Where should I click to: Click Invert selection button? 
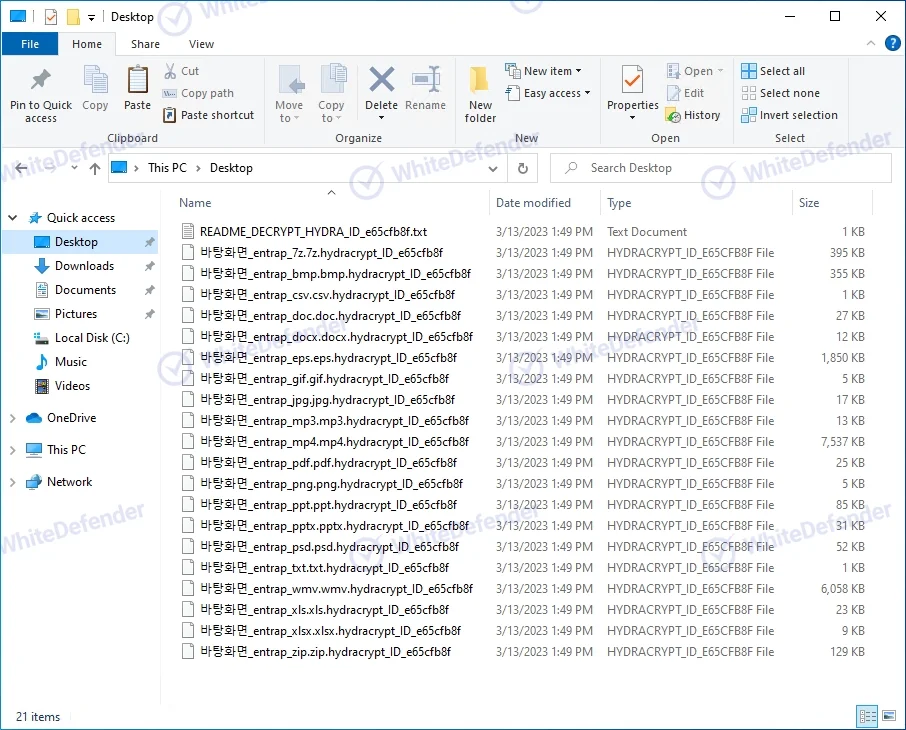pos(789,115)
